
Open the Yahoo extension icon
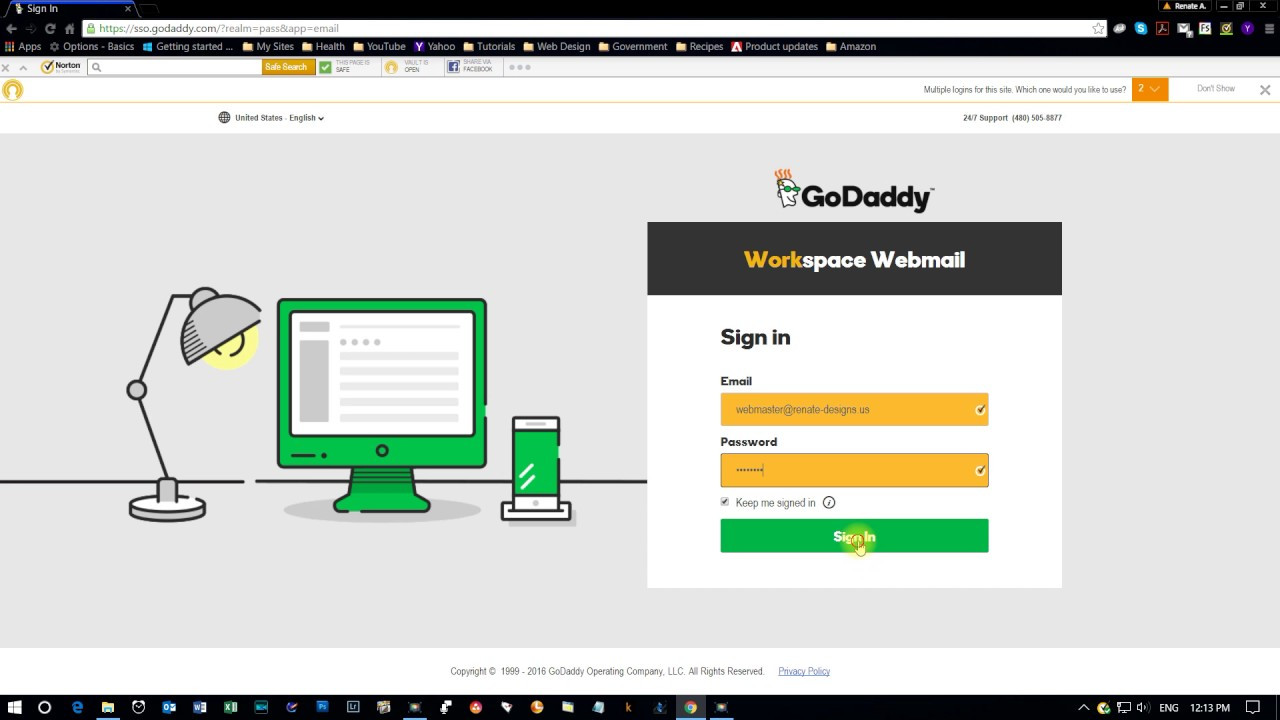pos(1247,28)
